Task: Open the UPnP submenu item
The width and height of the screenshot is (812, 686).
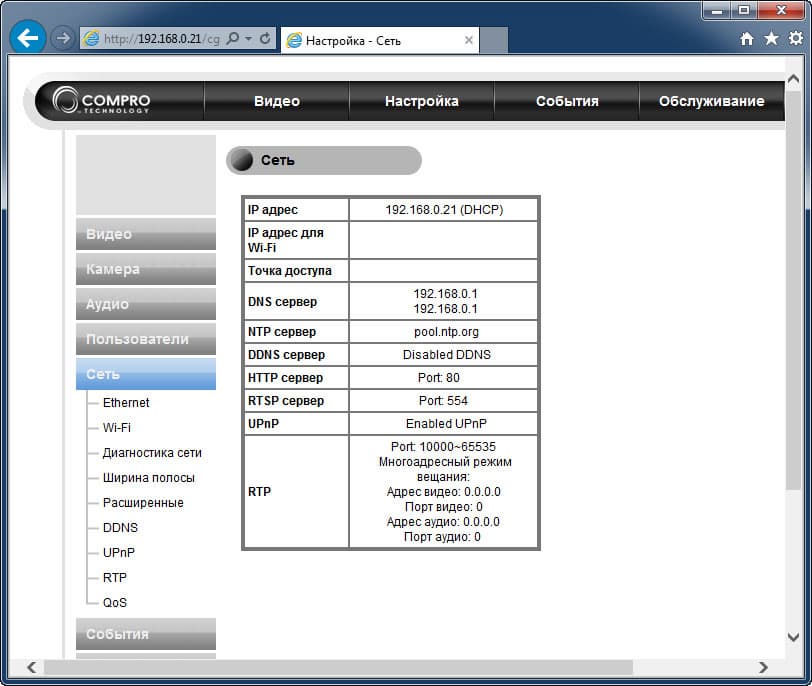Action: [x=119, y=552]
